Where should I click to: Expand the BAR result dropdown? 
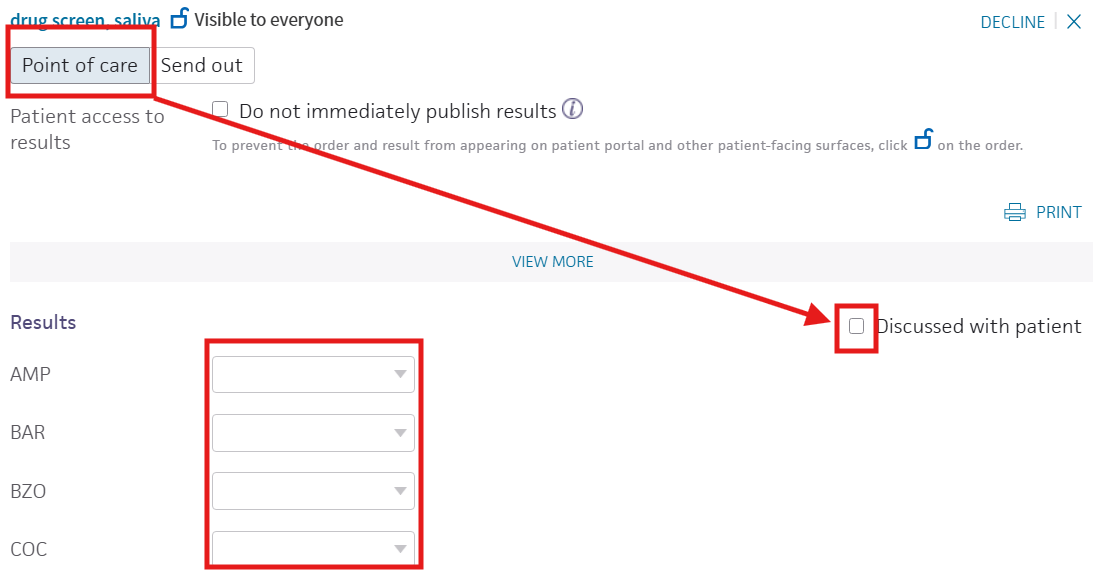314,433
